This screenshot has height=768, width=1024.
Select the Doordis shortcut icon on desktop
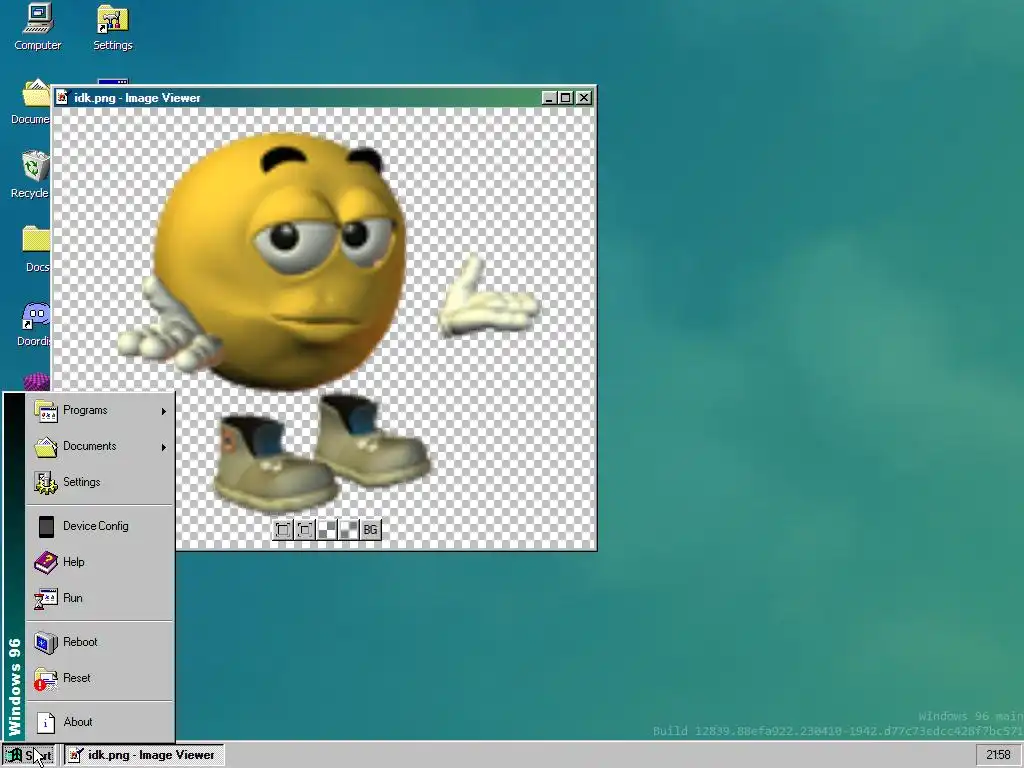point(34,324)
